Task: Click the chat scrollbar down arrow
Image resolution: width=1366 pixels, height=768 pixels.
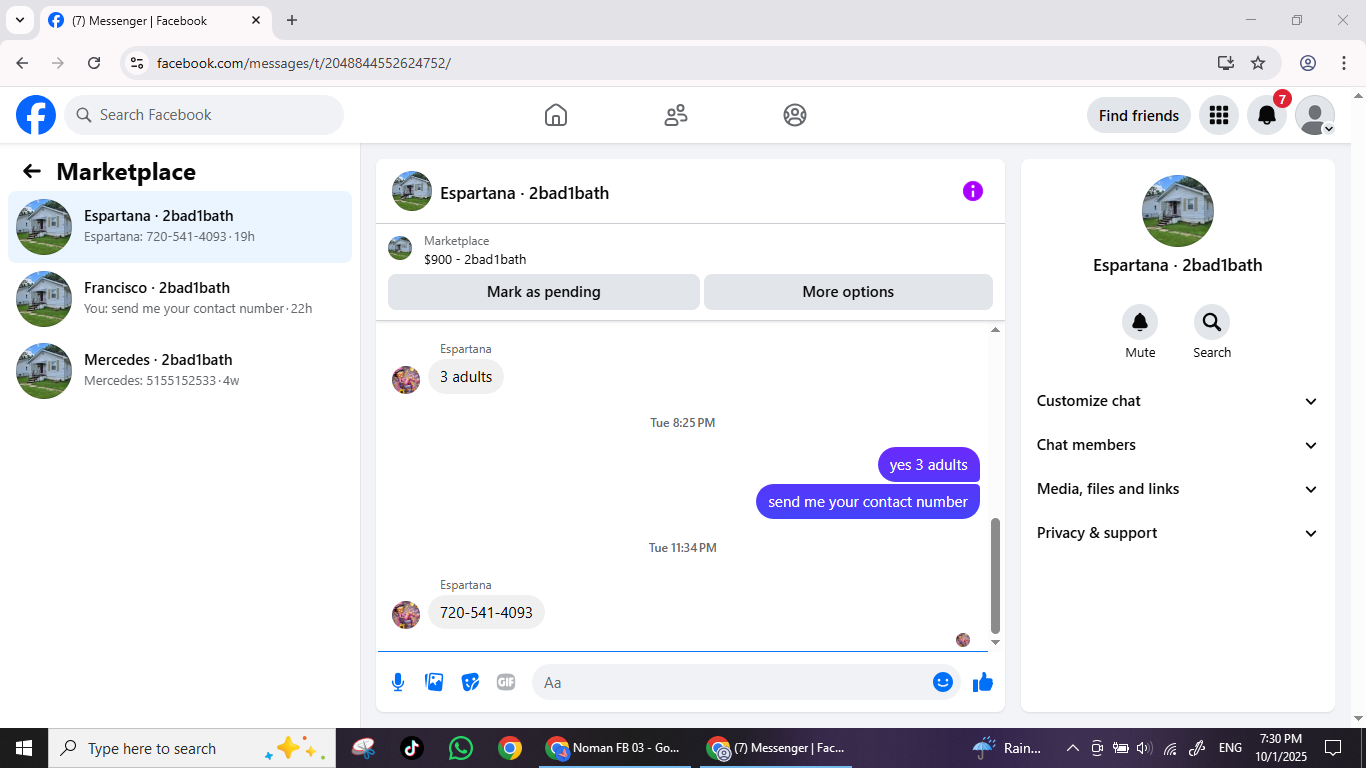Action: [995, 642]
